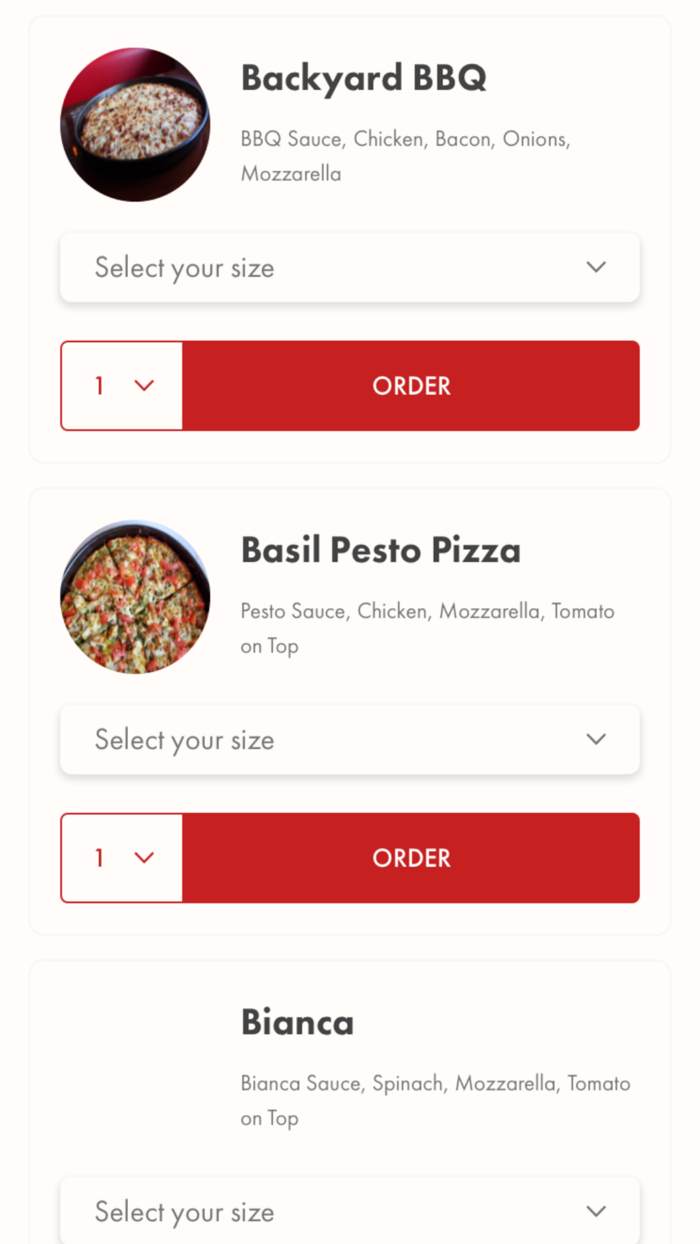Open the Bianca size selector
700x1244 pixels.
point(350,1211)
